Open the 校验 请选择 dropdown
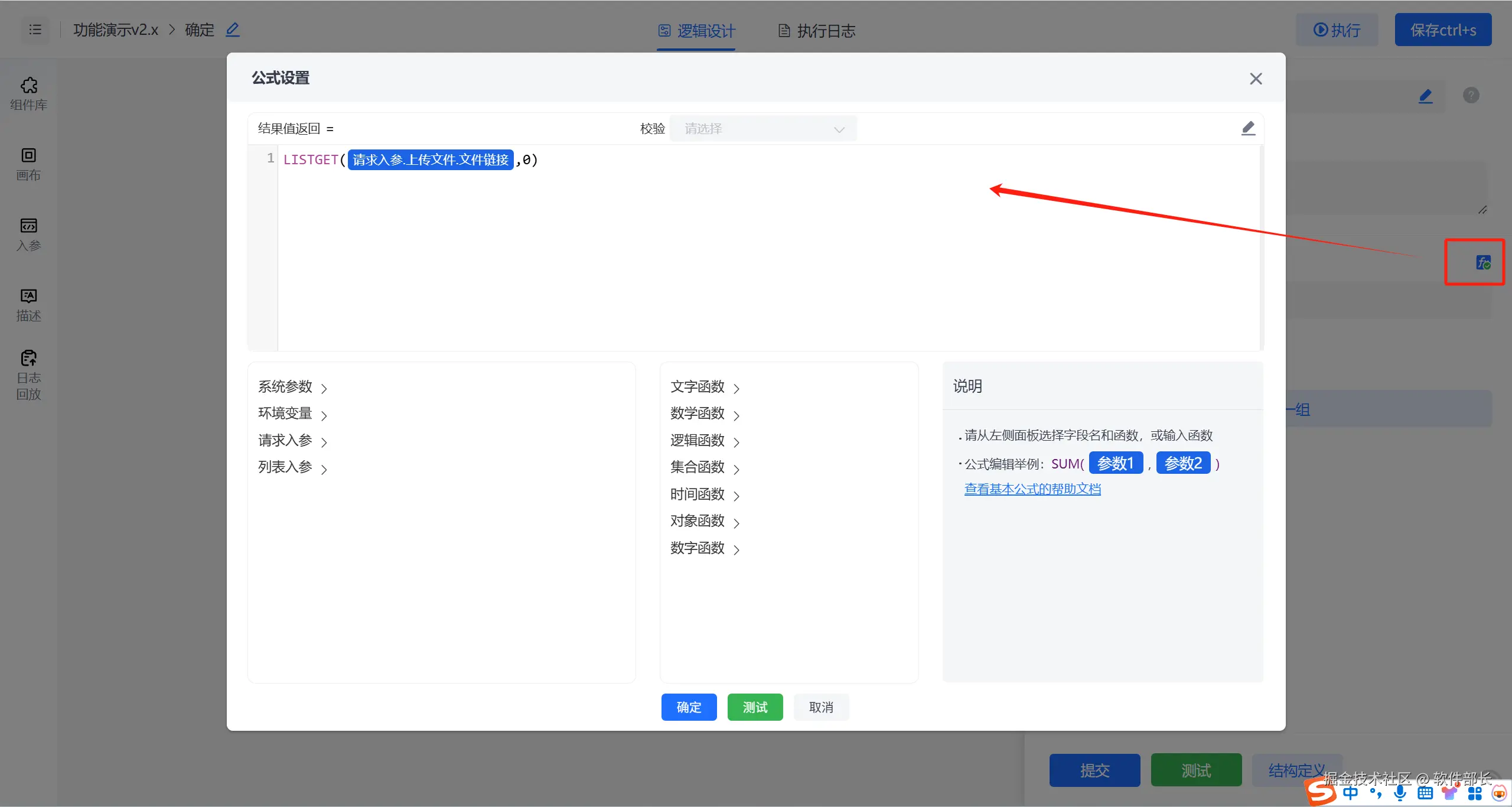 click(x=763, y=129)
